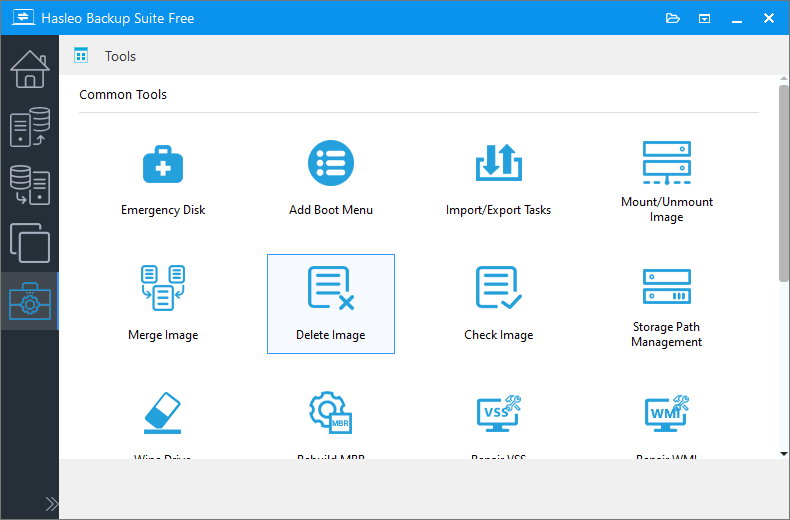Viewport: 790px width, 520px height.
Task: Launch the Repair VSS tool
Action: [498, 413]
